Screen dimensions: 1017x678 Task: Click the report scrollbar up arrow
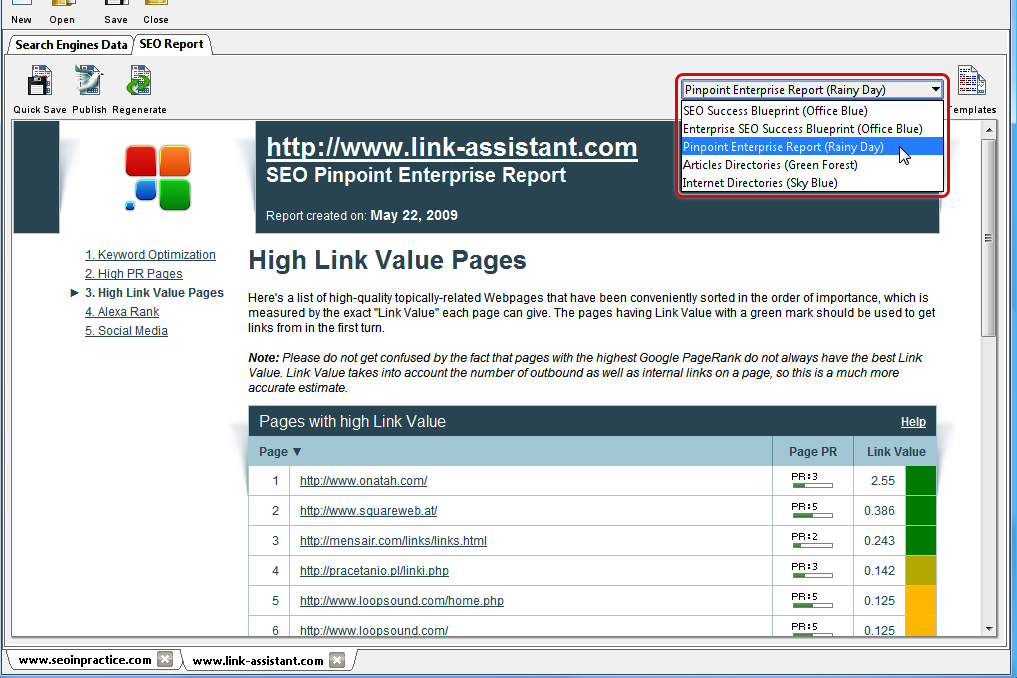tap(988, 130)
